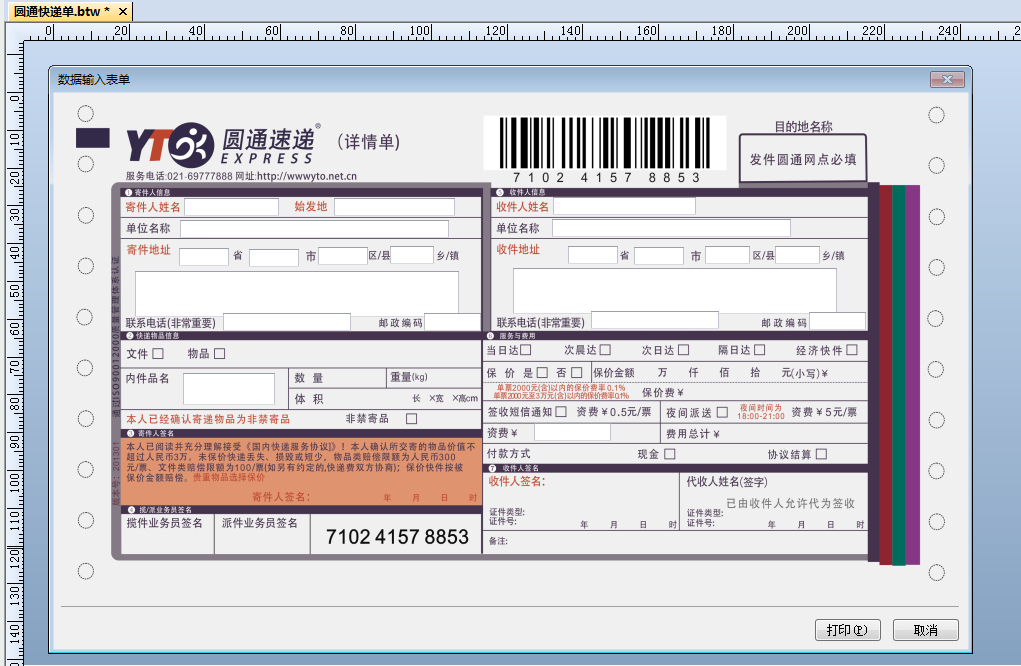Screen dimensions: 1021x666
Task: Click the 打印 print button
Action: point(846,630)
